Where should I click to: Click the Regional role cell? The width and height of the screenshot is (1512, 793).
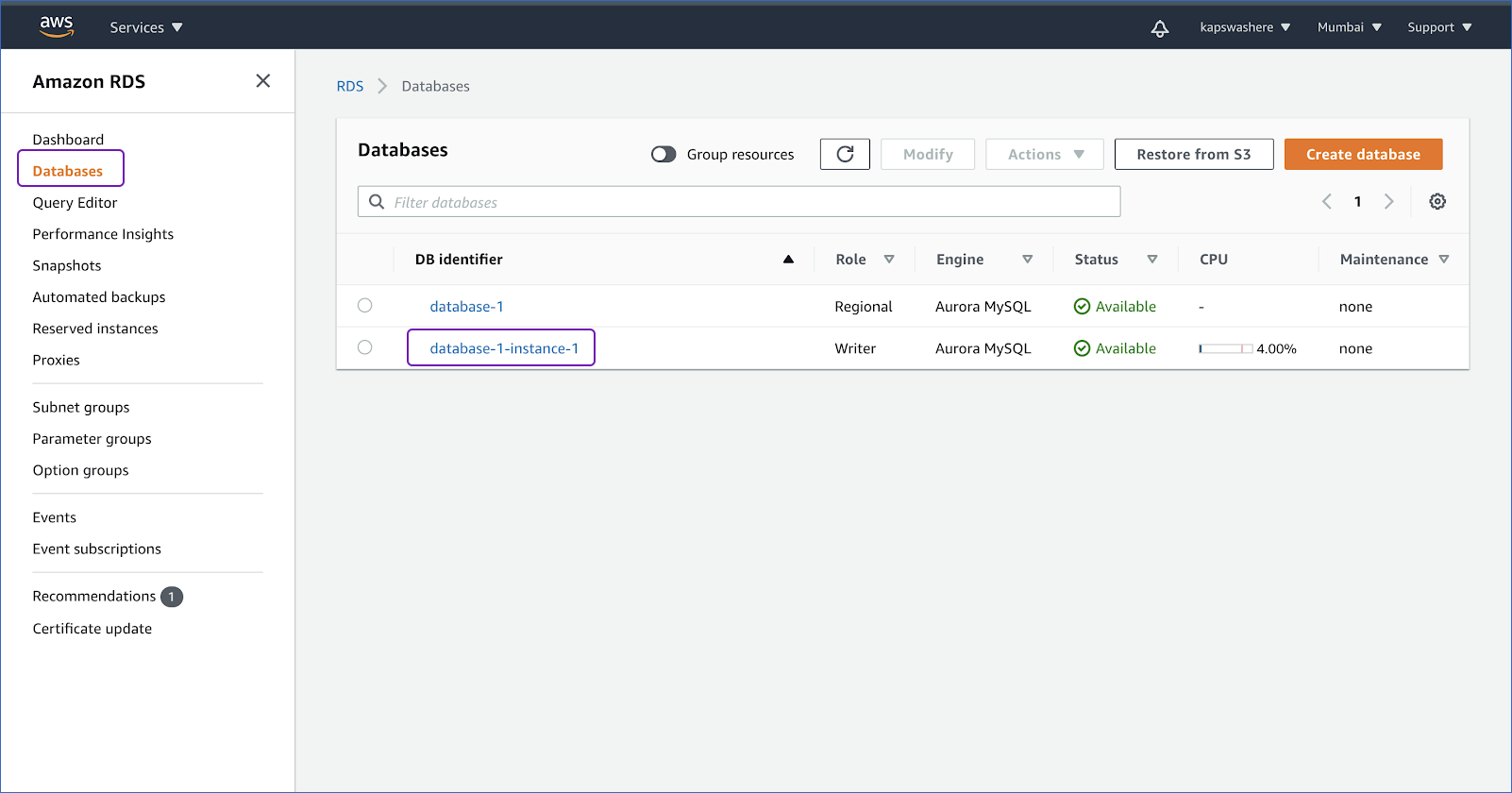[x=864, y=307]
